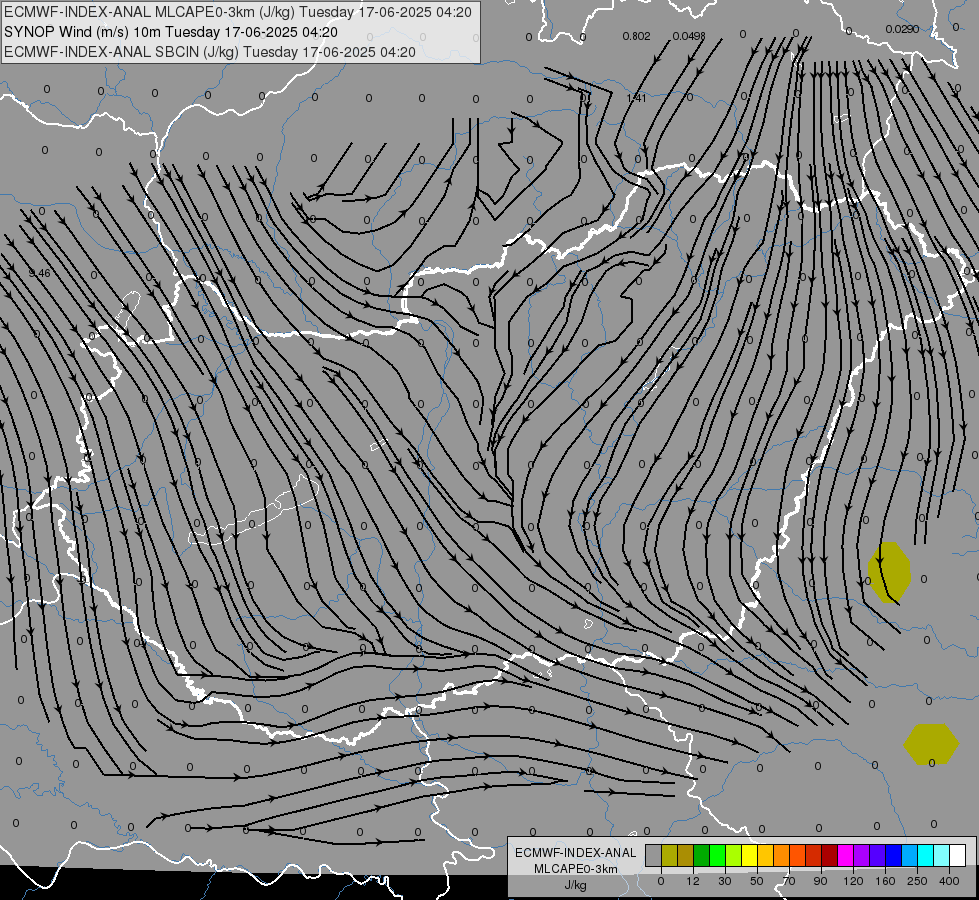Screen dimensions: 979x900
Task: Pick the magenta legend swatch
Action: point(845,855)
